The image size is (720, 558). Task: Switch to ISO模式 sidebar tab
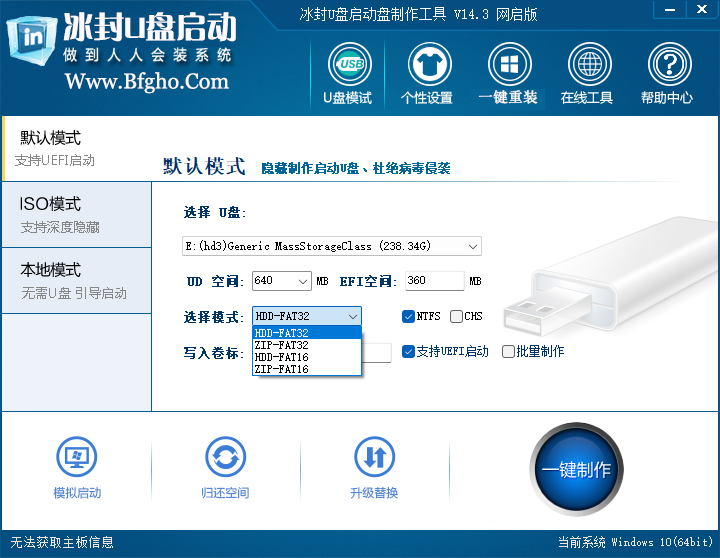pos(77,214)
